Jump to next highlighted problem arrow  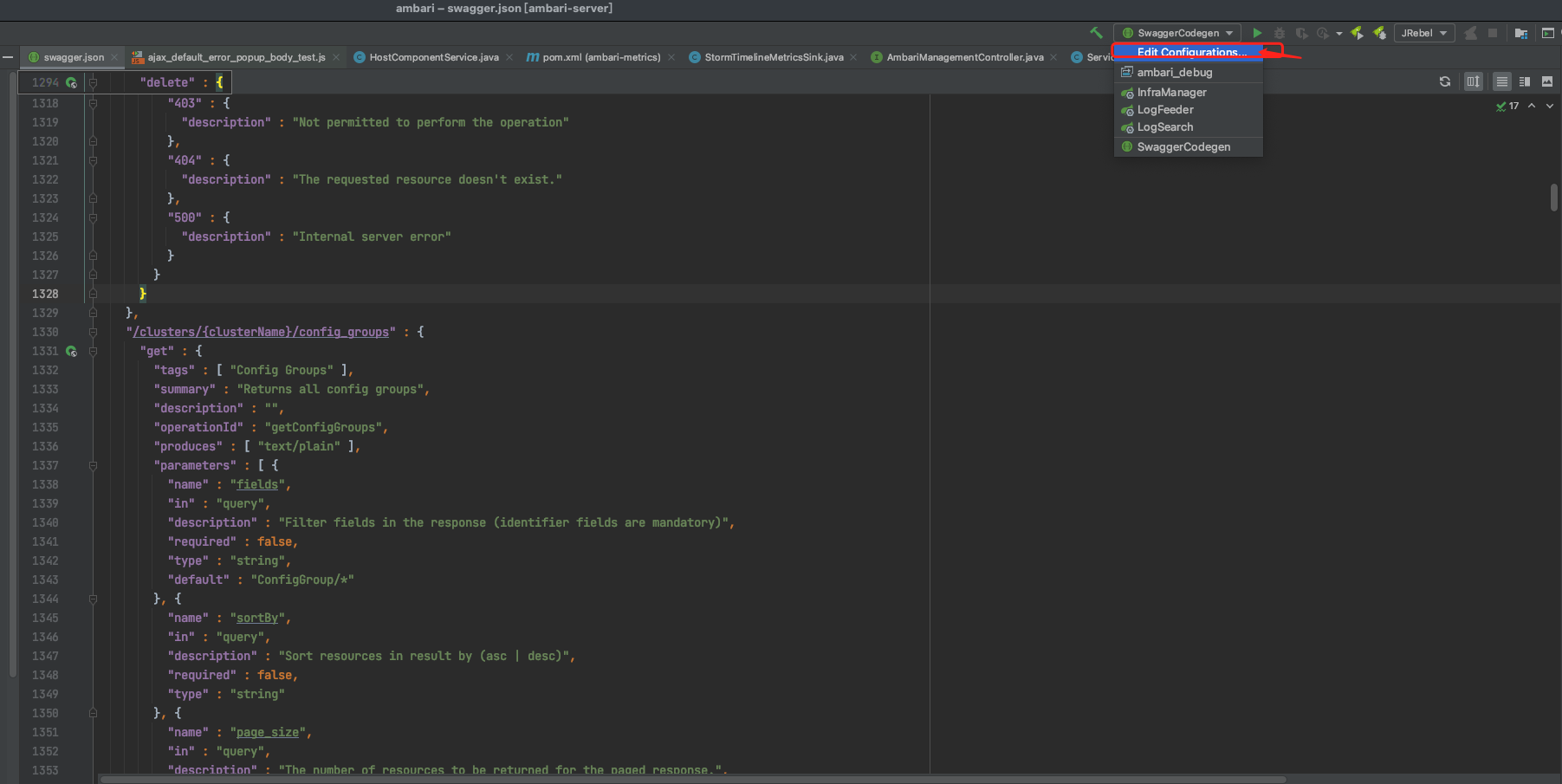click(x=1550, y=106)
